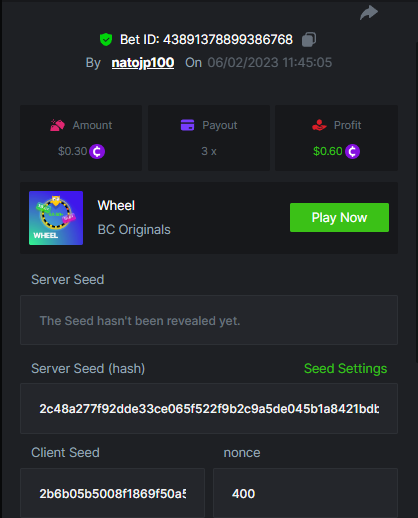Viewport: 418px width, 518px height.
Task: Open the Wheel game thumbnail
Action: click(56, 218)
